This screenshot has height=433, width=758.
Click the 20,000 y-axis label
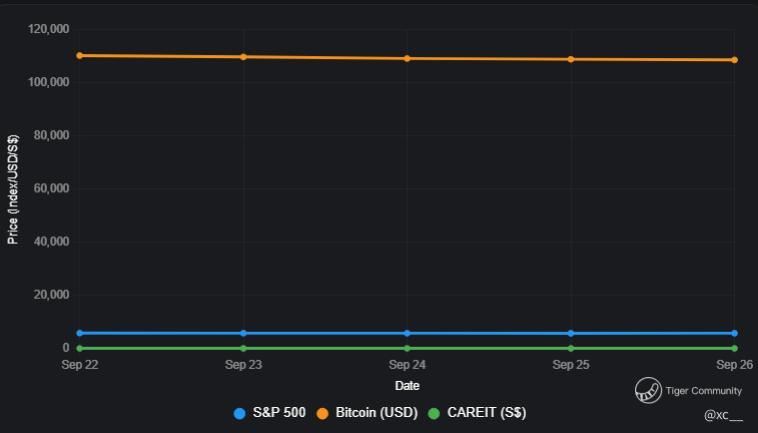(52, 295)
